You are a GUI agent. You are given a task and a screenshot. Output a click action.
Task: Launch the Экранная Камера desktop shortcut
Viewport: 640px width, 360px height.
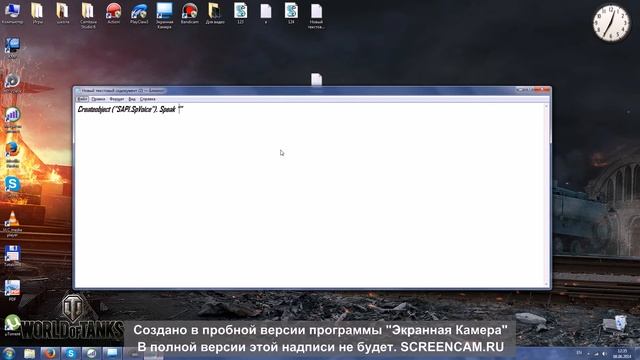[x=164, y=16]
